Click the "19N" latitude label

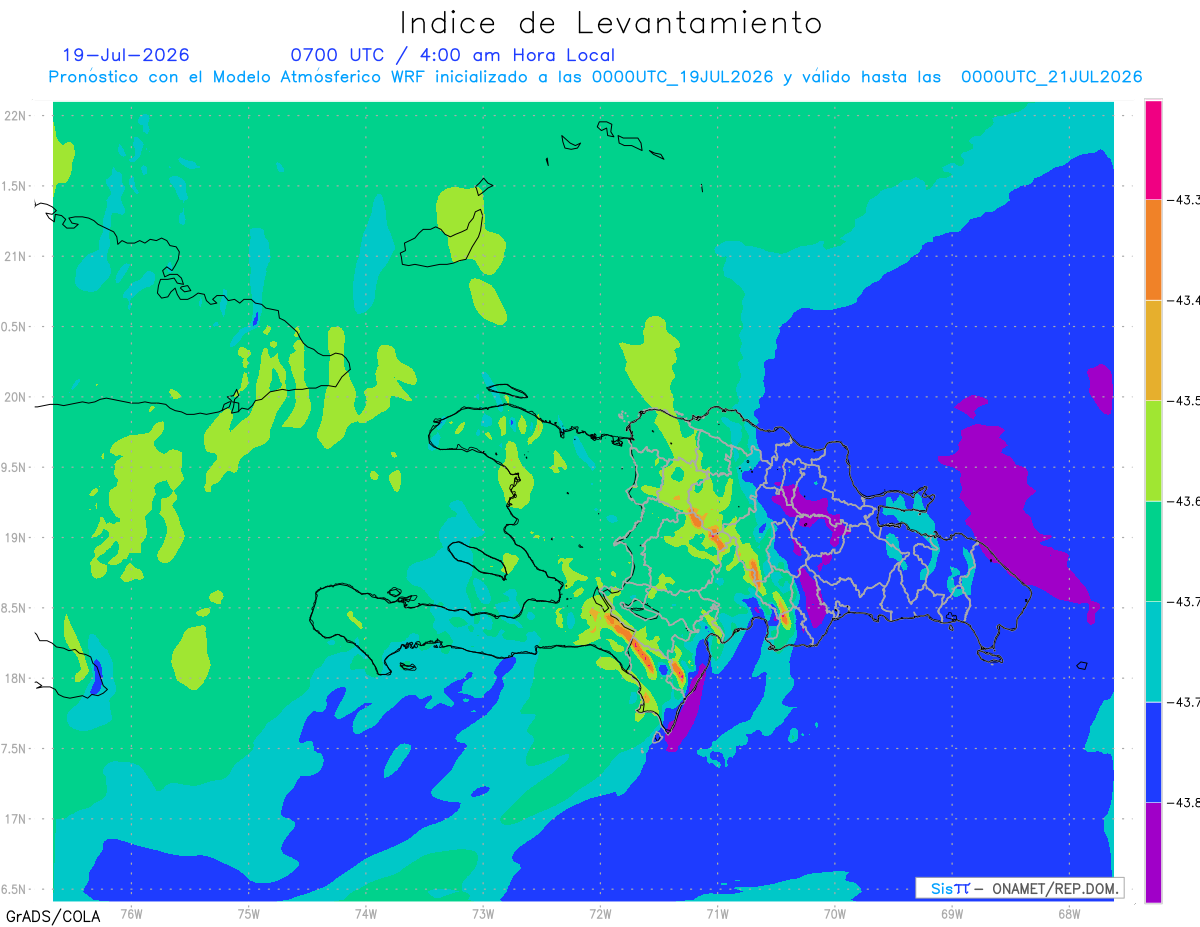point(16,538)
